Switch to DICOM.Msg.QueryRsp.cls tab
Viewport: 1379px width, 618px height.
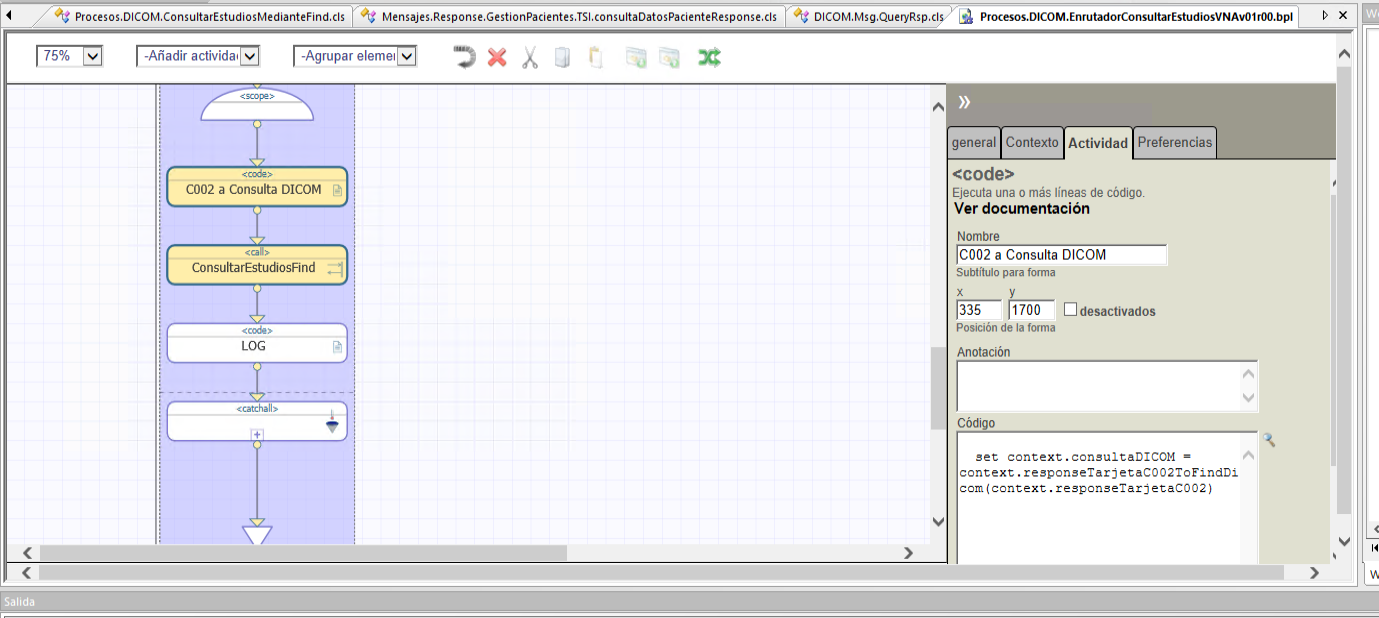tap(870, 16)
